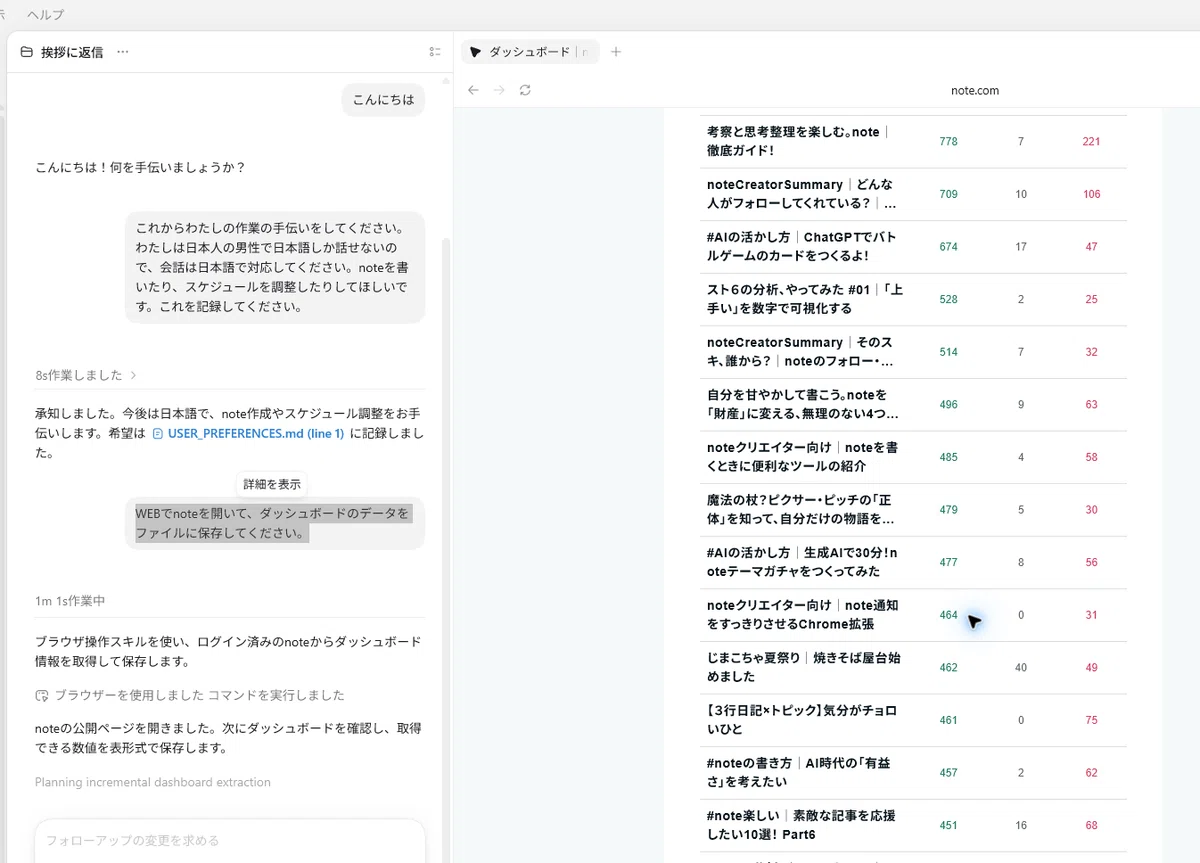Click the view count 451
This screenshot has height=863, width=1200.
coord(948,825)
